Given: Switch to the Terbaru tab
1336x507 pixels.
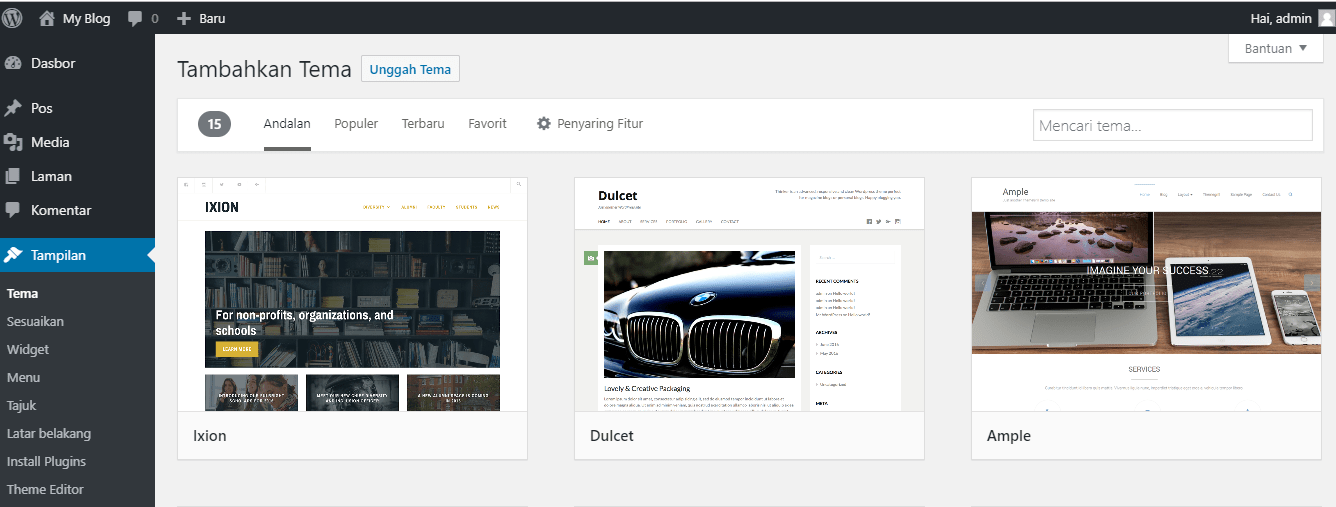Looking at the screenshot, I should point(423,124).
